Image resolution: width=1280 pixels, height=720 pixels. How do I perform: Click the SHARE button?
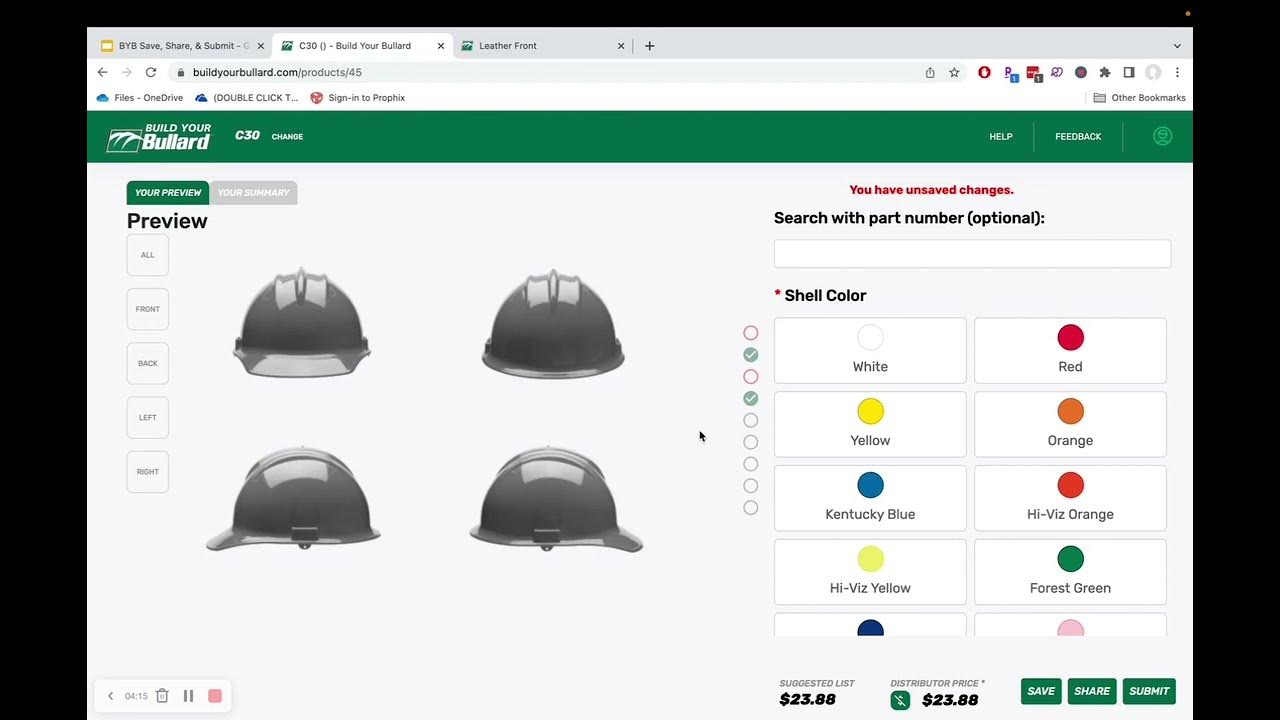pyautogui.click(x=1092, y=691)
